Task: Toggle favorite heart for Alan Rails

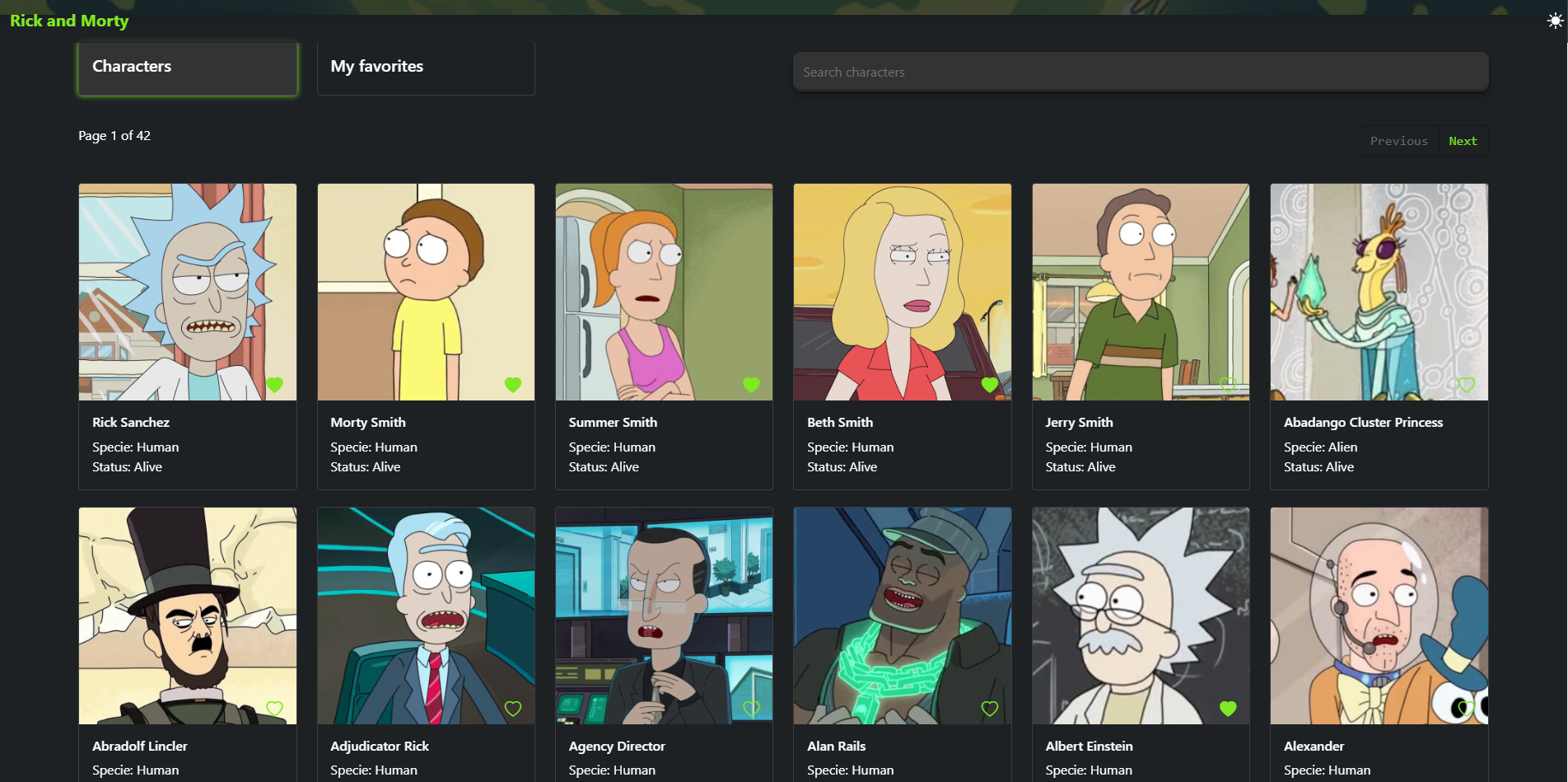Action: (990, 708)
